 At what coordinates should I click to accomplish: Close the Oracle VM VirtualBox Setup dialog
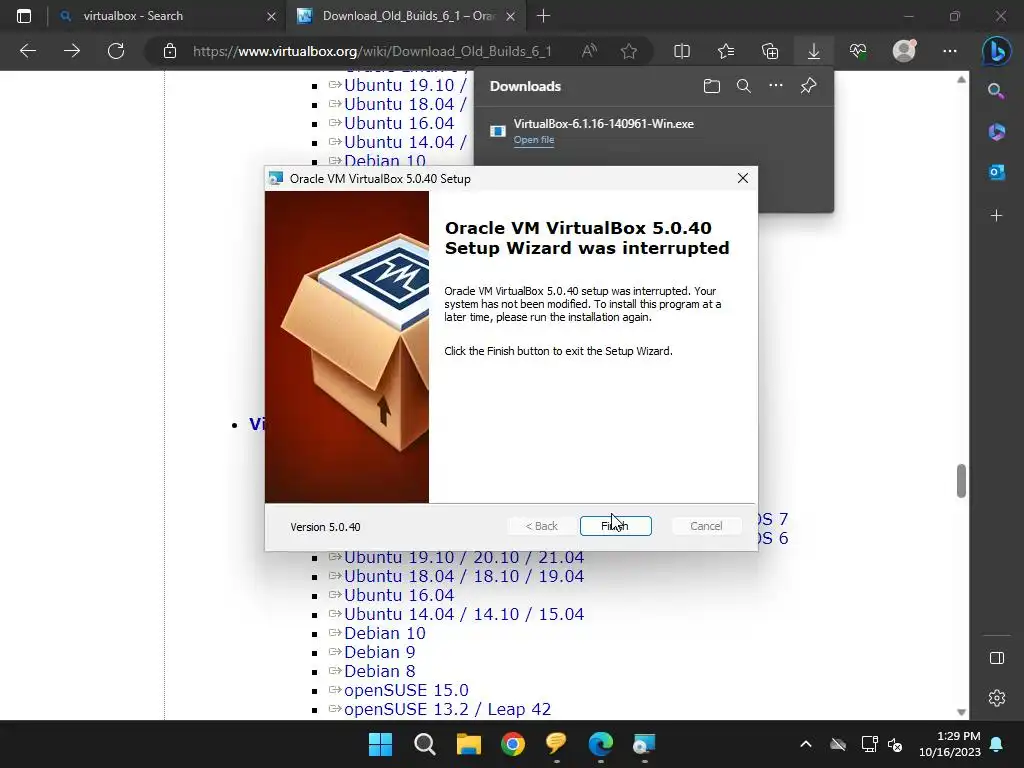(x=743, y=178)
